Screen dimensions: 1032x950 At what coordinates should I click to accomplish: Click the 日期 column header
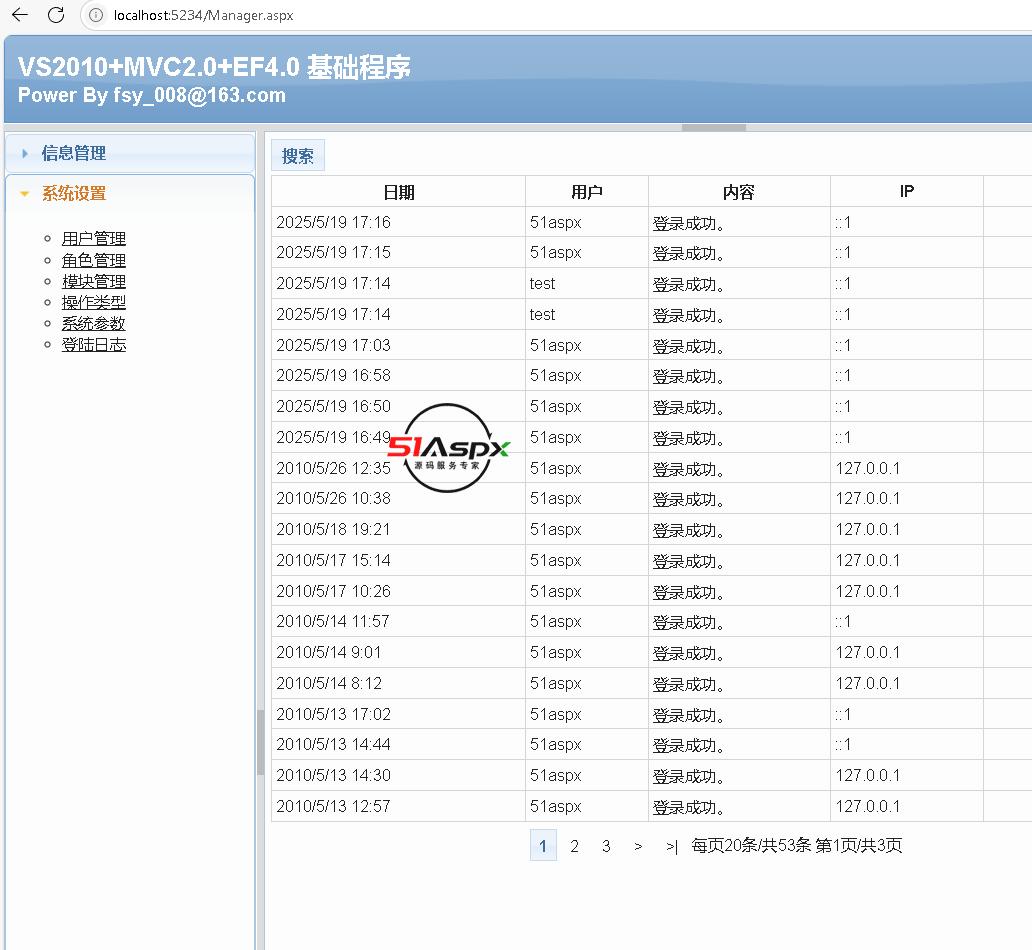point(398,192)
